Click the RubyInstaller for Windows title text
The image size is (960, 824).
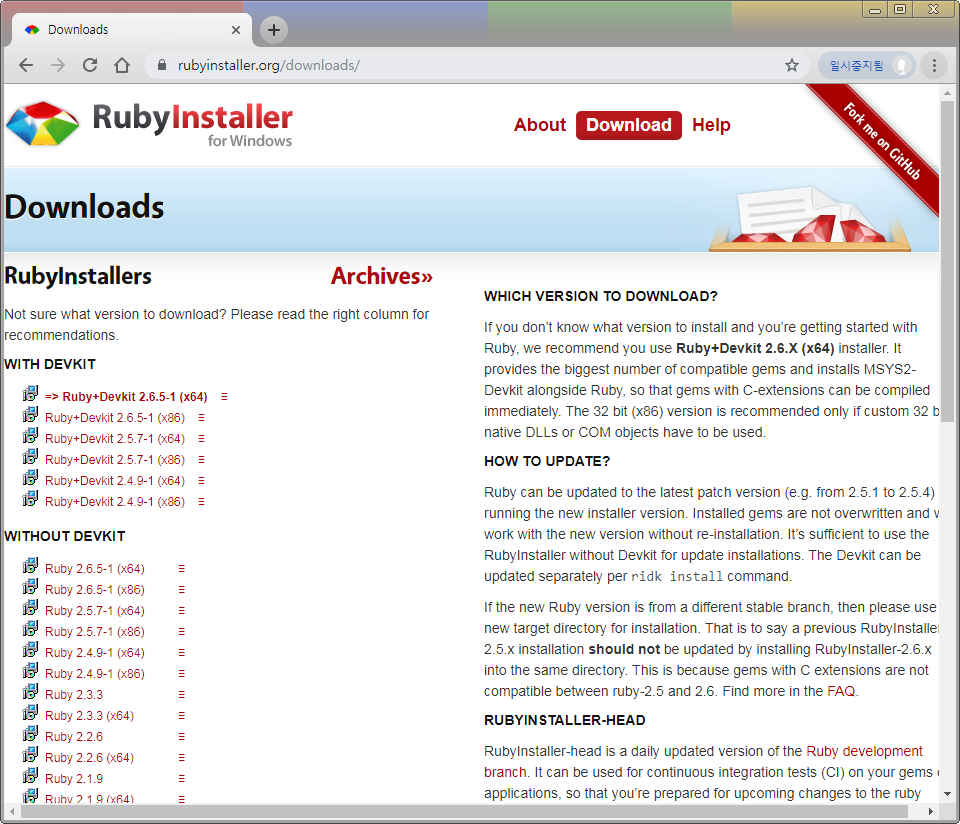pos(192,125)
